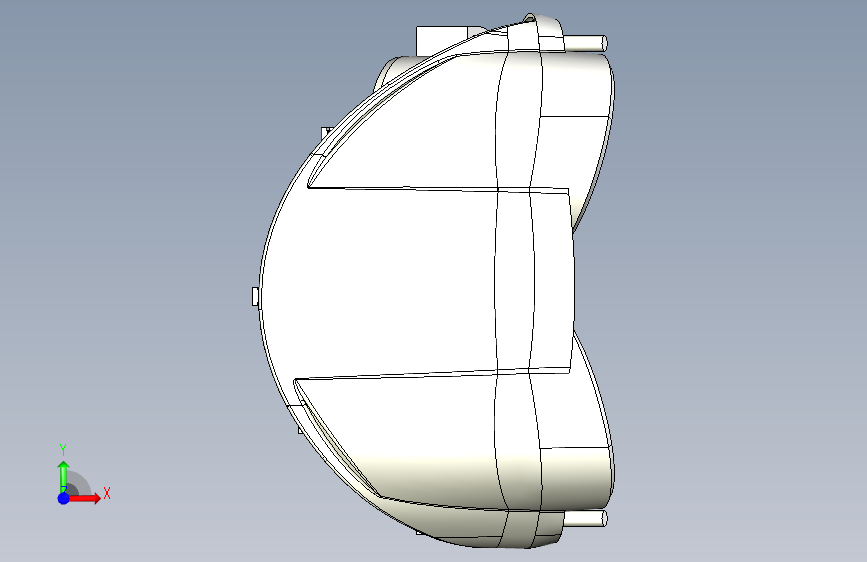
Task: Click the green Y axis arrow of the triad
Action: pos(64,476)
